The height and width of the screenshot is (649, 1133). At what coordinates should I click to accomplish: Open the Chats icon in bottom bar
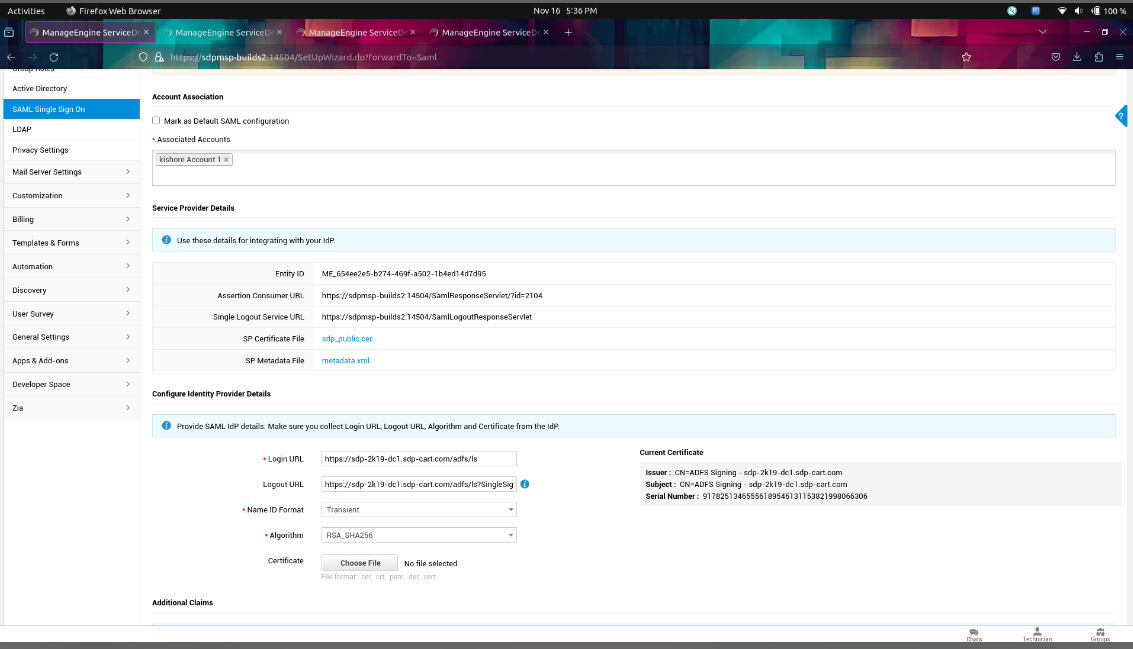click(x=974, y=634)
